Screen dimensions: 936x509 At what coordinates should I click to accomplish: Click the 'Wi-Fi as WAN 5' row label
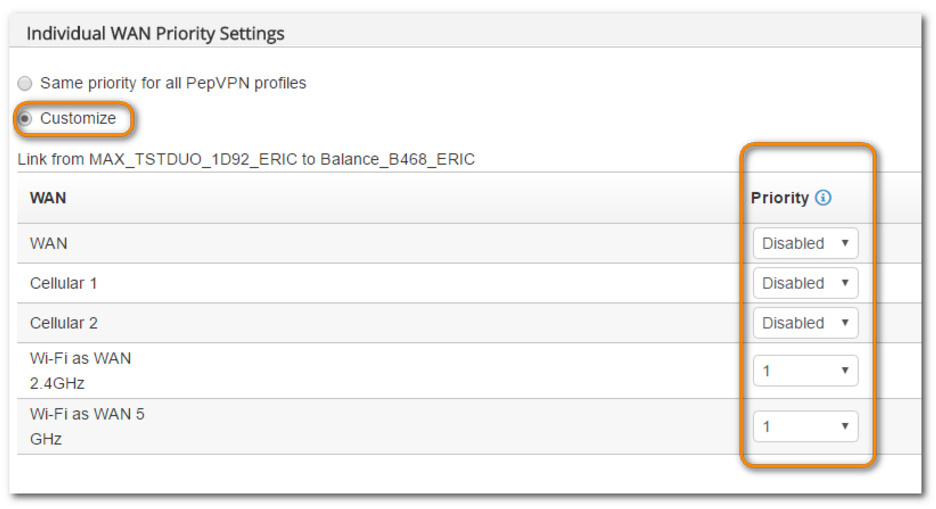tap(87, 414)
